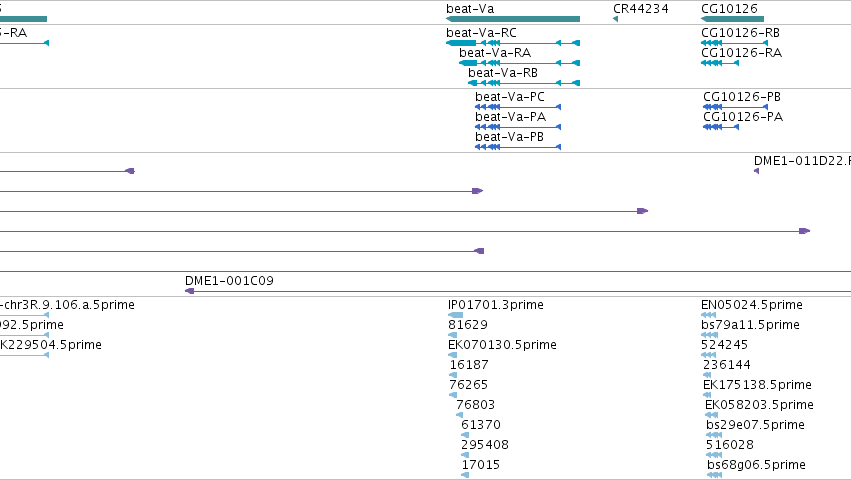Screen dimensions: 851x480
Task: Click the 17015 EST label
Action: tap(481, 465)
